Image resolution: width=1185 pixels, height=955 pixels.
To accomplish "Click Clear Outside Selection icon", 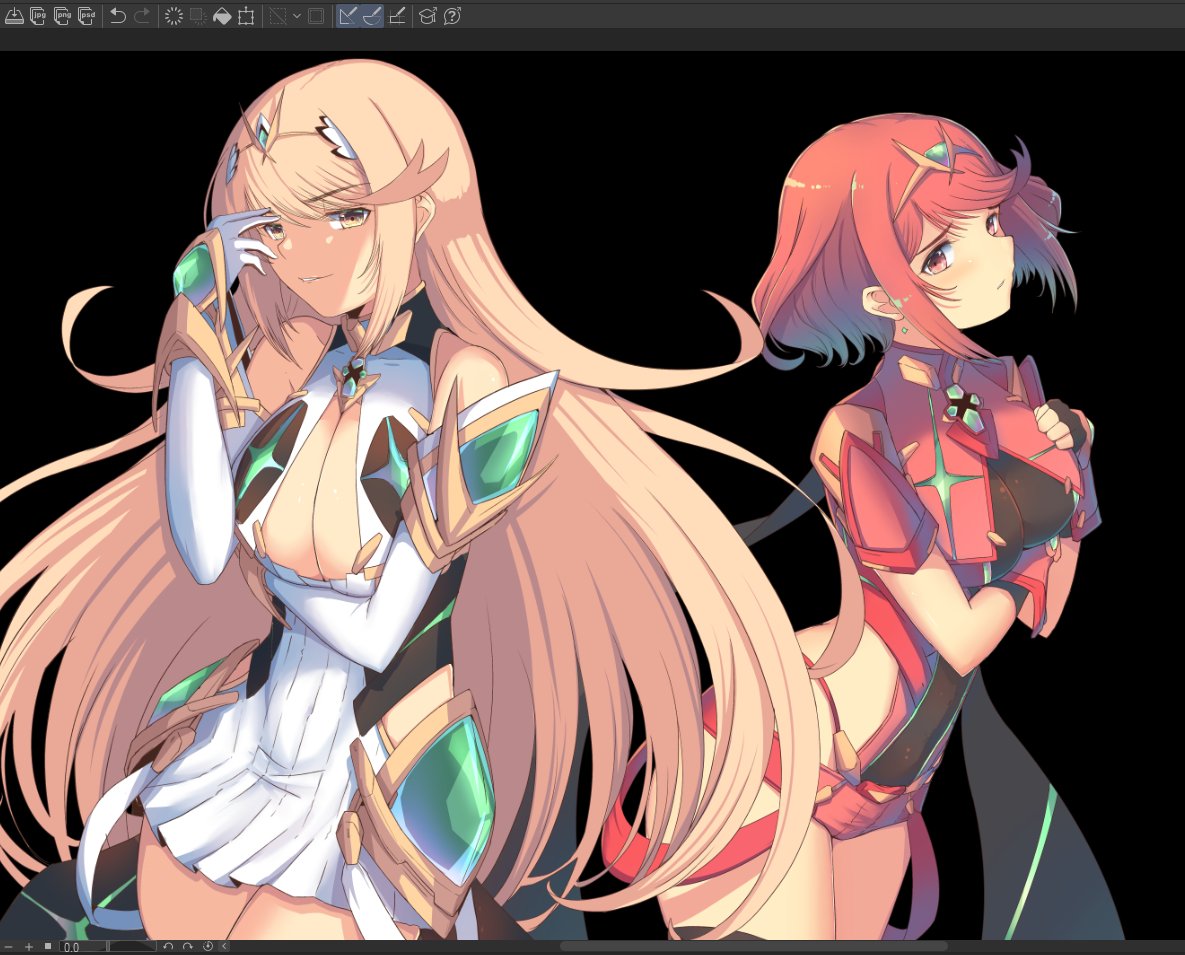I will pyautogui.click(x=198, y=16).
